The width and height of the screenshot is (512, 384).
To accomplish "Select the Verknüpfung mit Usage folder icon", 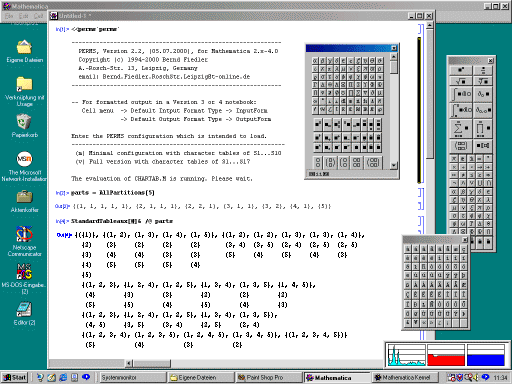I will click(x=24, y=91).
